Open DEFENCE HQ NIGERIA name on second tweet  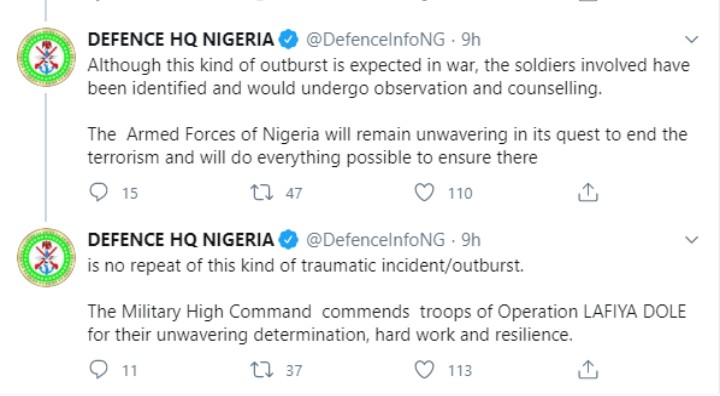coord(181,240)
